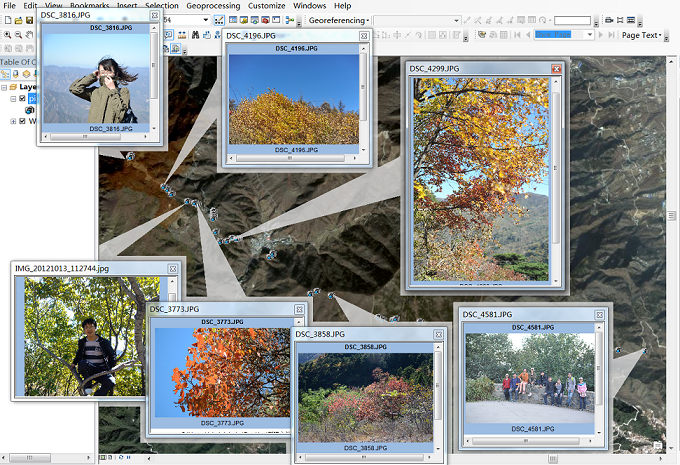680x465 pixels.
Task: Open the Customize menu
Action: [266, 6]
